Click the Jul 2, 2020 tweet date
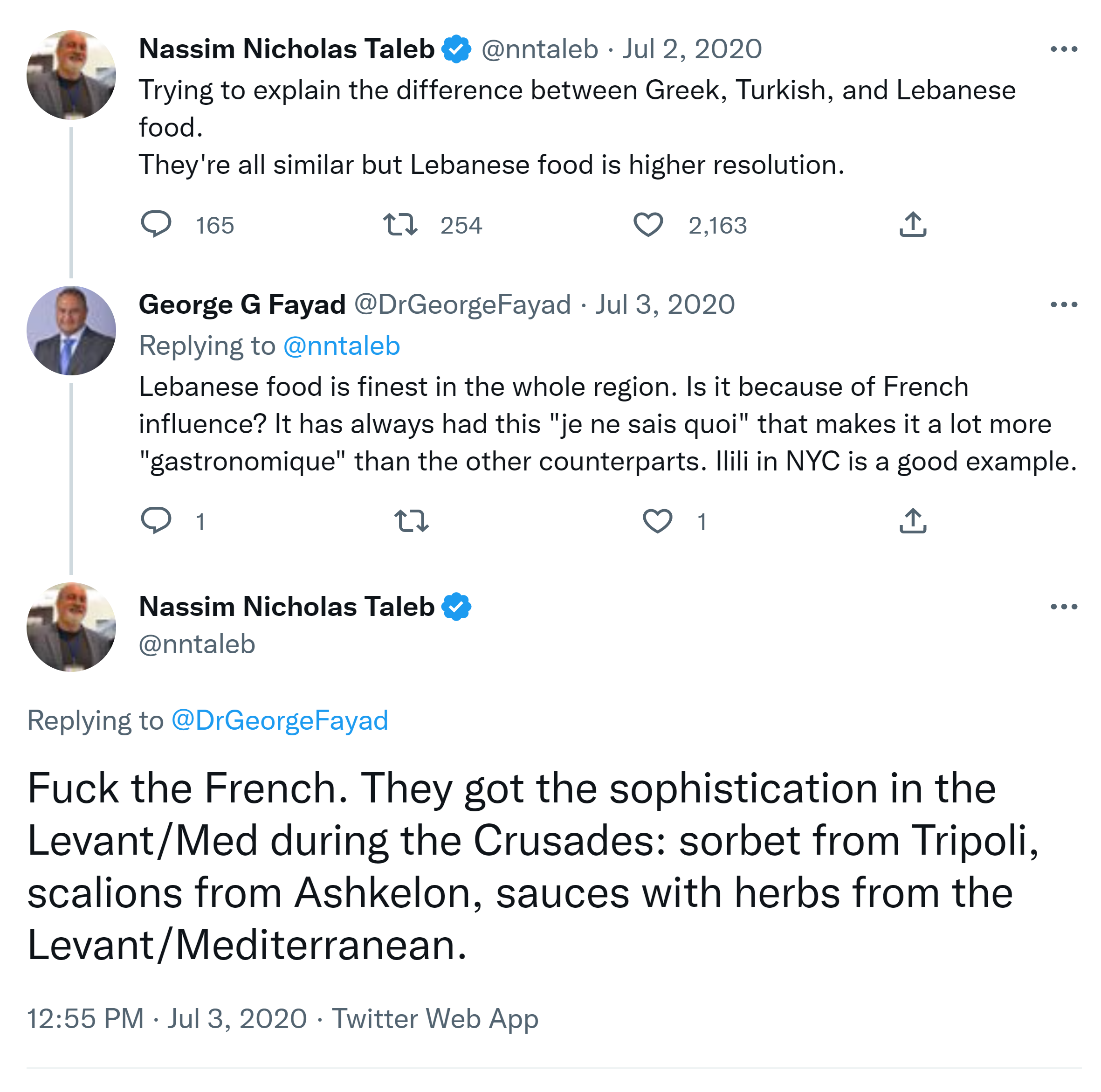The width and height of the screenshot is (1101, 1092). (691, 49)
